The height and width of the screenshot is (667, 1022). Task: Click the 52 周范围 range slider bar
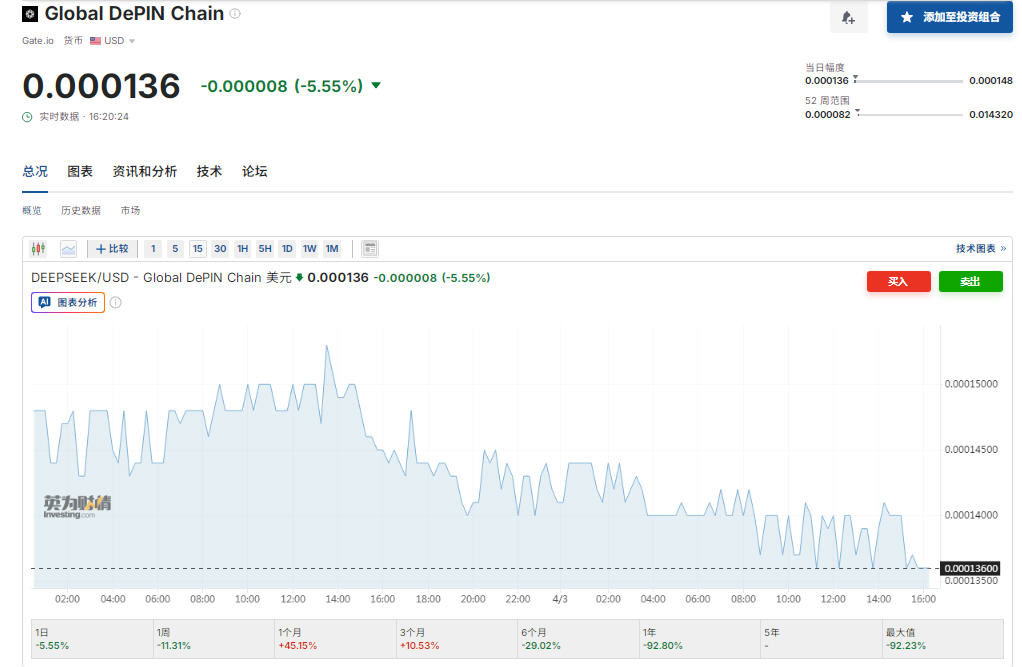coord(910,115)
